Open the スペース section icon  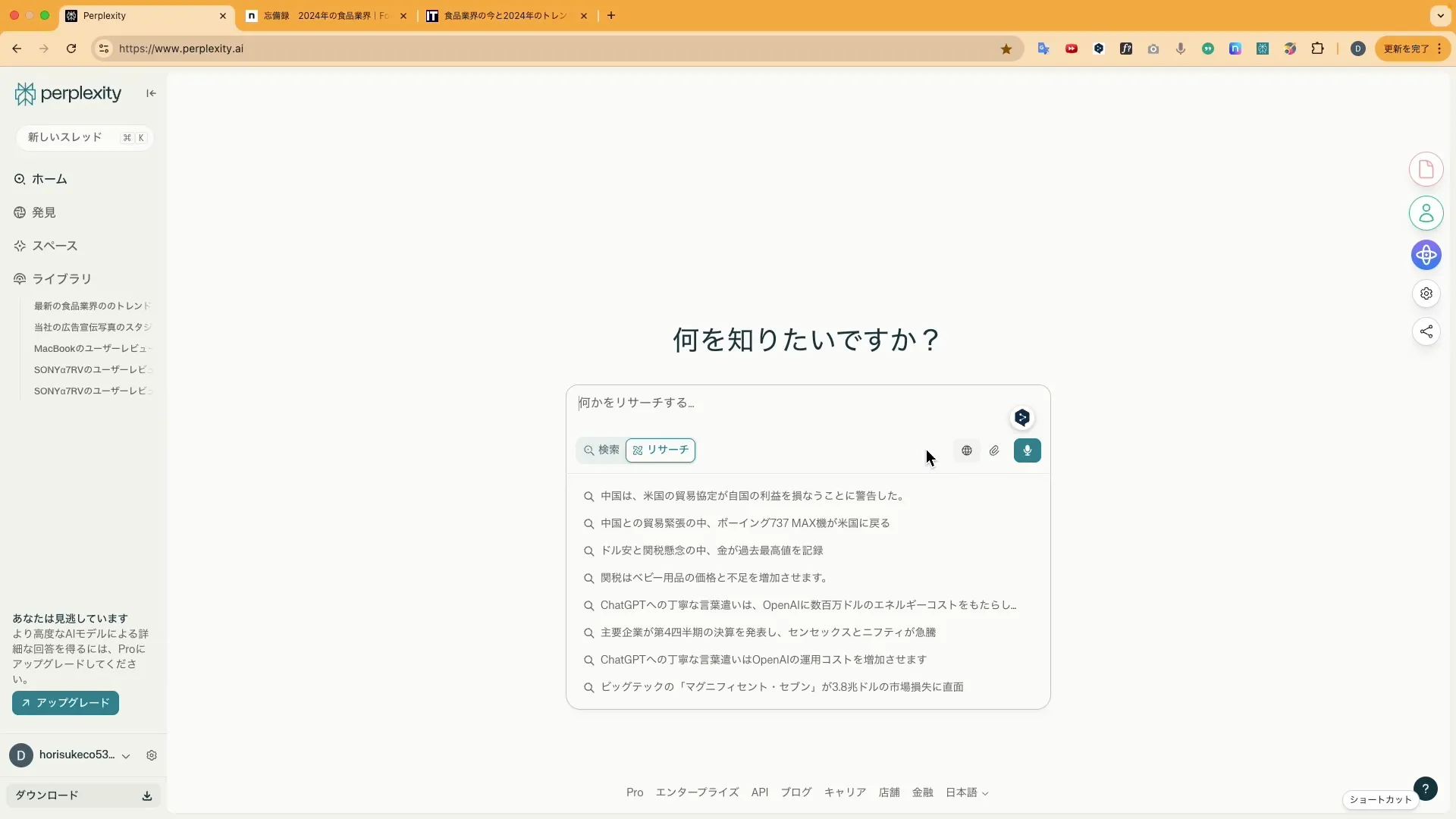pyautogui.click(x=19, y=246)
